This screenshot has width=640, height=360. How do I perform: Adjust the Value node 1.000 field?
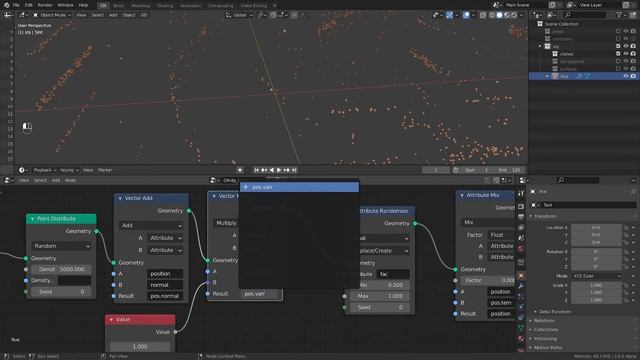click(140, 347)
